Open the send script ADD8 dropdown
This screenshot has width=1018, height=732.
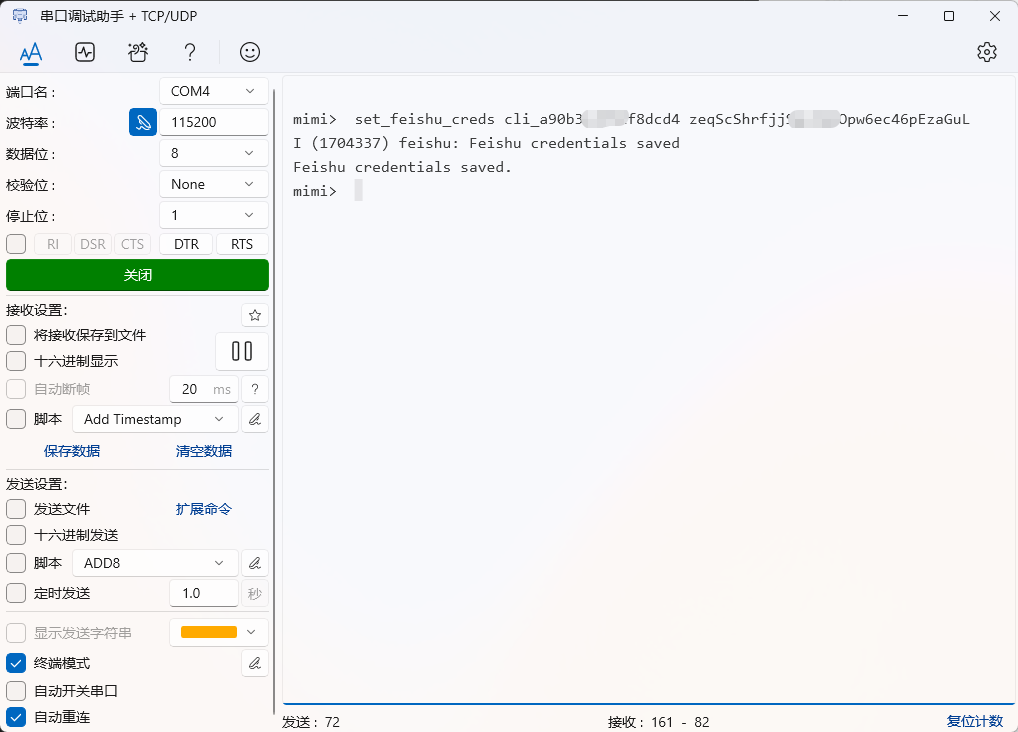155,562
